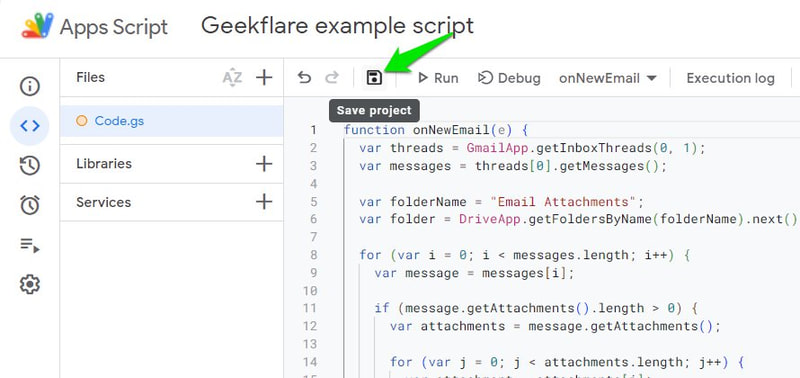The width and height of the screenshot is (800, 378).
Task: Open the project Overview info icon
Action: (x=30, y=86)
